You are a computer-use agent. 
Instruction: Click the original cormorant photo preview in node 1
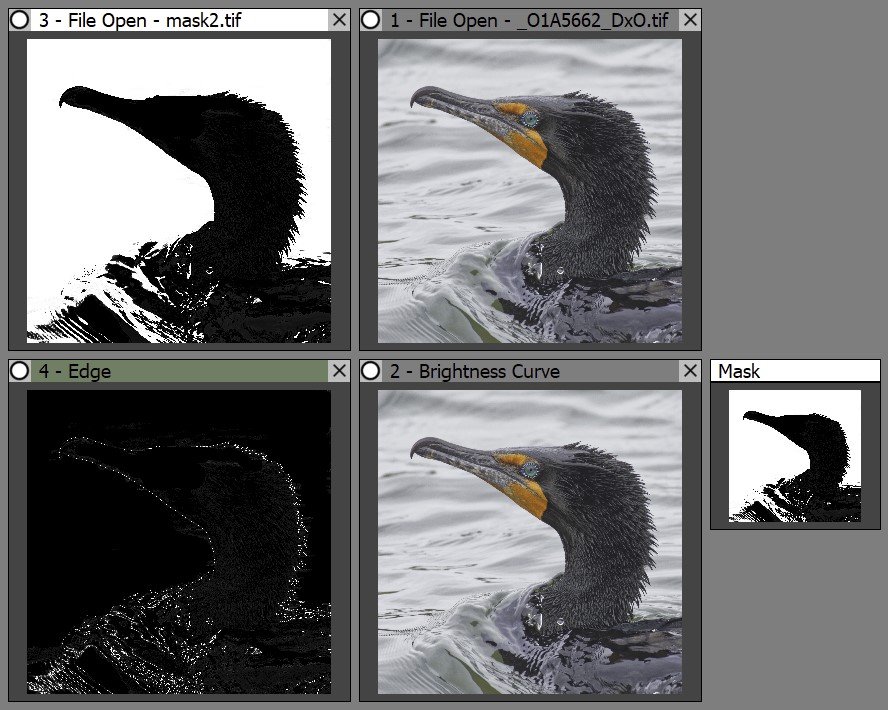[x=529, y=191]
